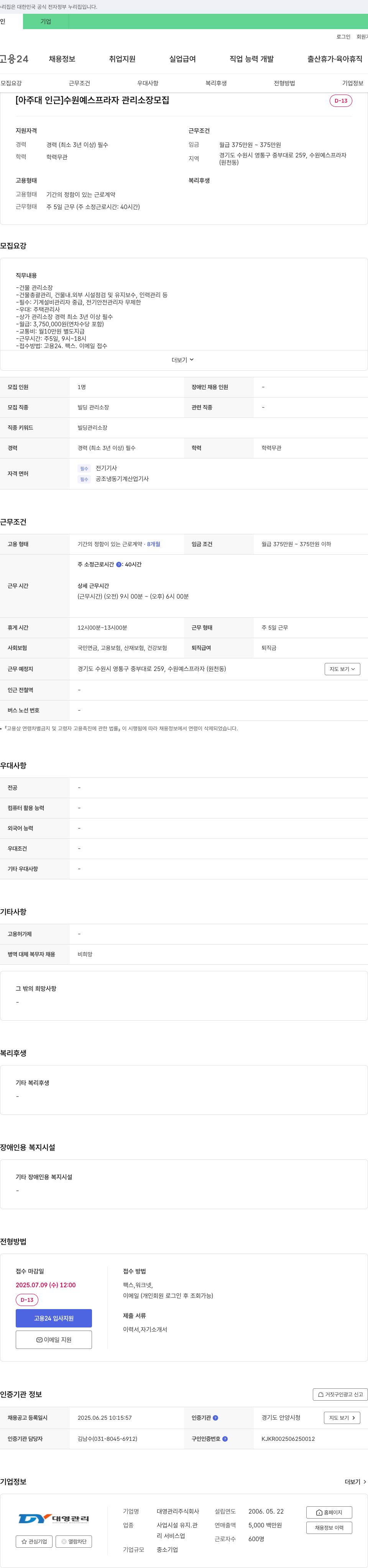Click the X circle icon on 열람차단
This screenshot has height=1568, width=368.
point(64,1541)
